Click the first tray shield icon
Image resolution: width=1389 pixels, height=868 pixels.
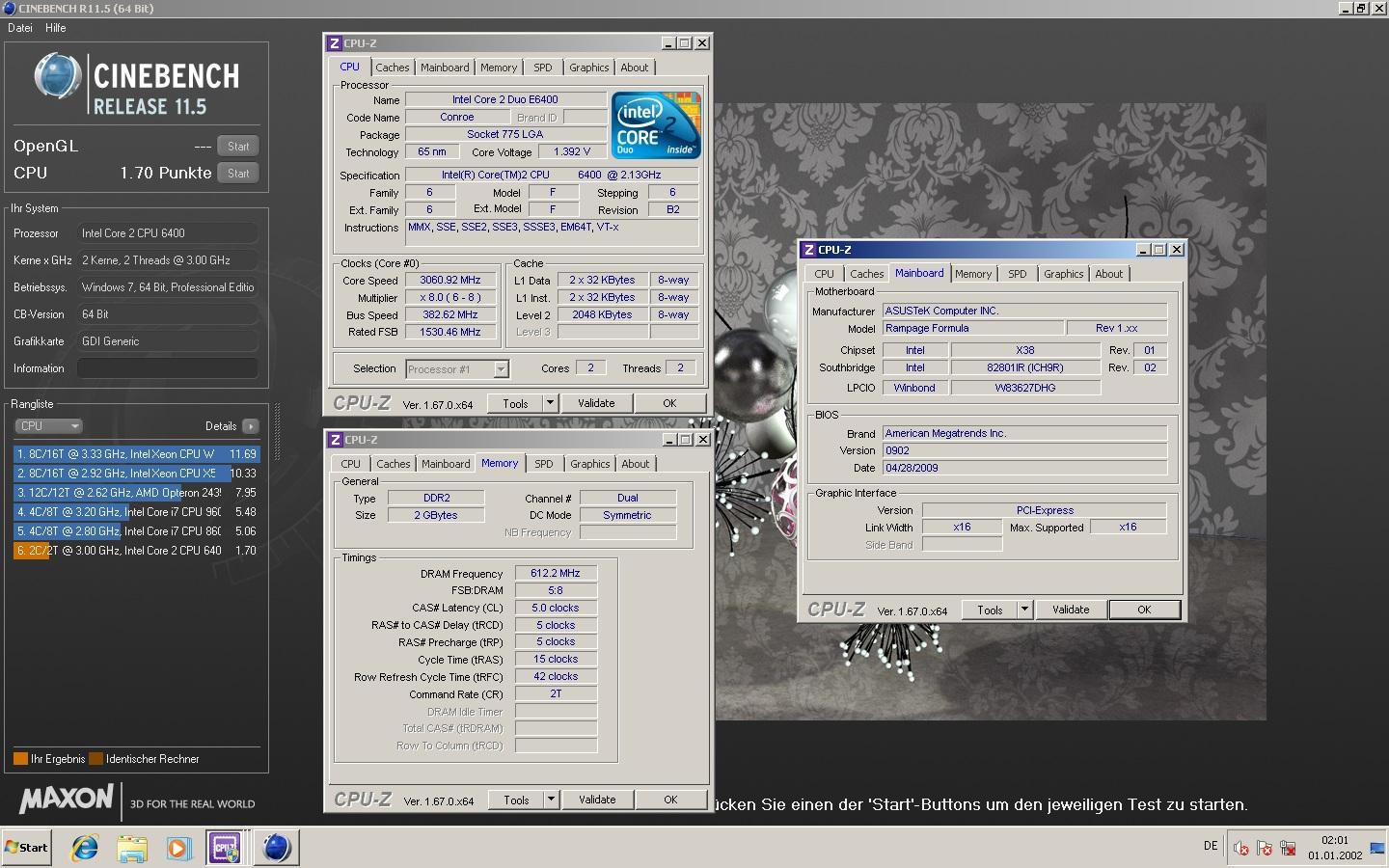click(x=1241, y=848)
